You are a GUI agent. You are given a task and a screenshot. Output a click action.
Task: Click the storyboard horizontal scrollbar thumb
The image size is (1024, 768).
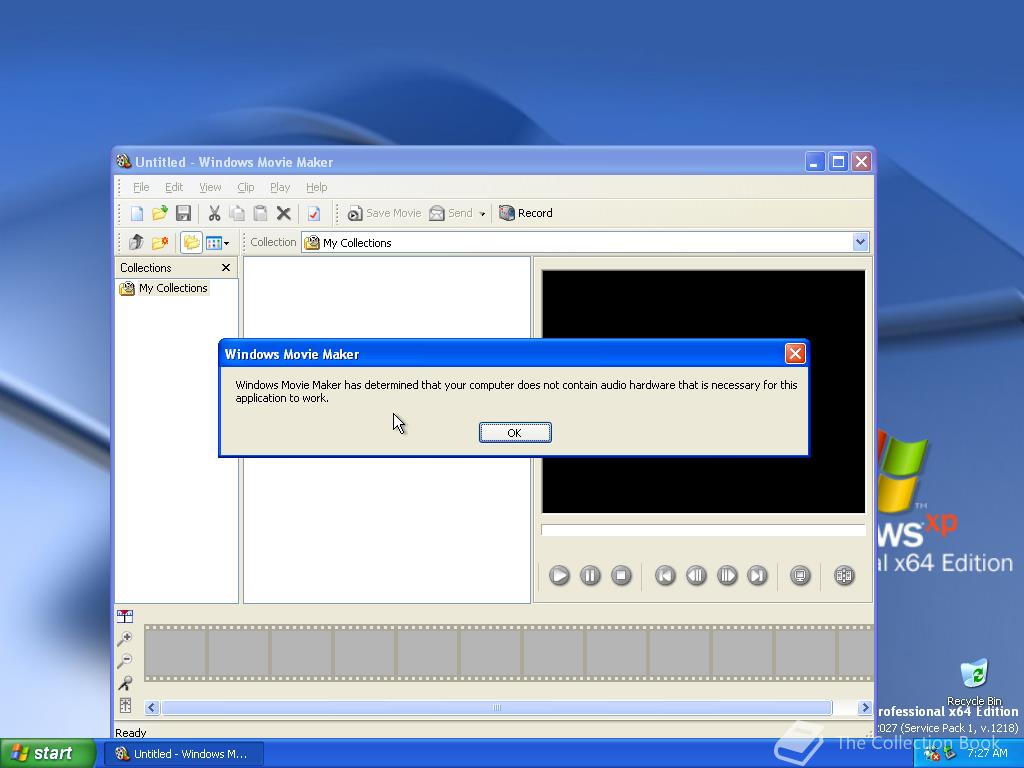pyautogui.click(x=496, y=707)
